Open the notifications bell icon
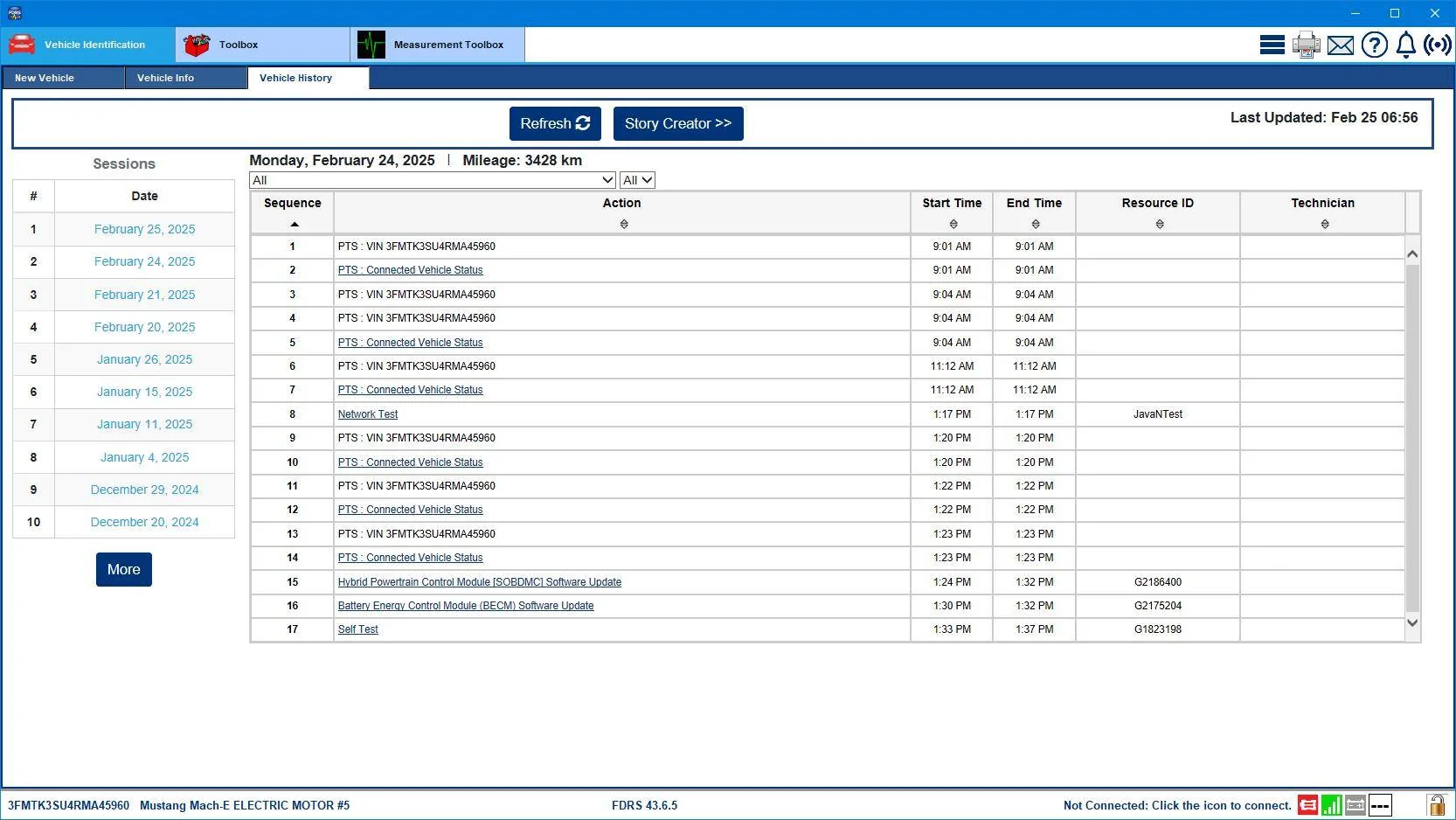This screenshot has width=1456, height=820. point(1405,45)
